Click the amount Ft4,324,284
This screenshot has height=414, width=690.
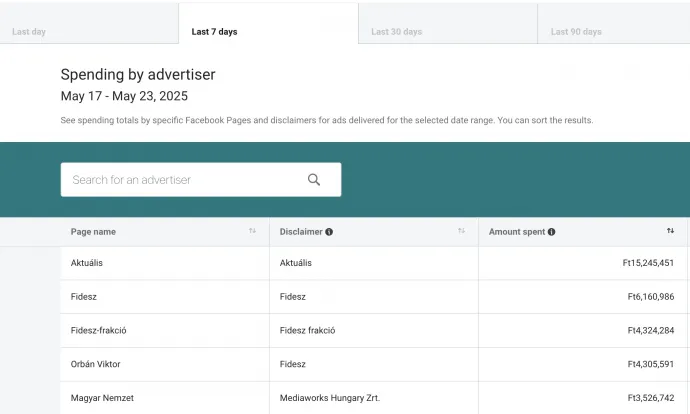[651, 330]
